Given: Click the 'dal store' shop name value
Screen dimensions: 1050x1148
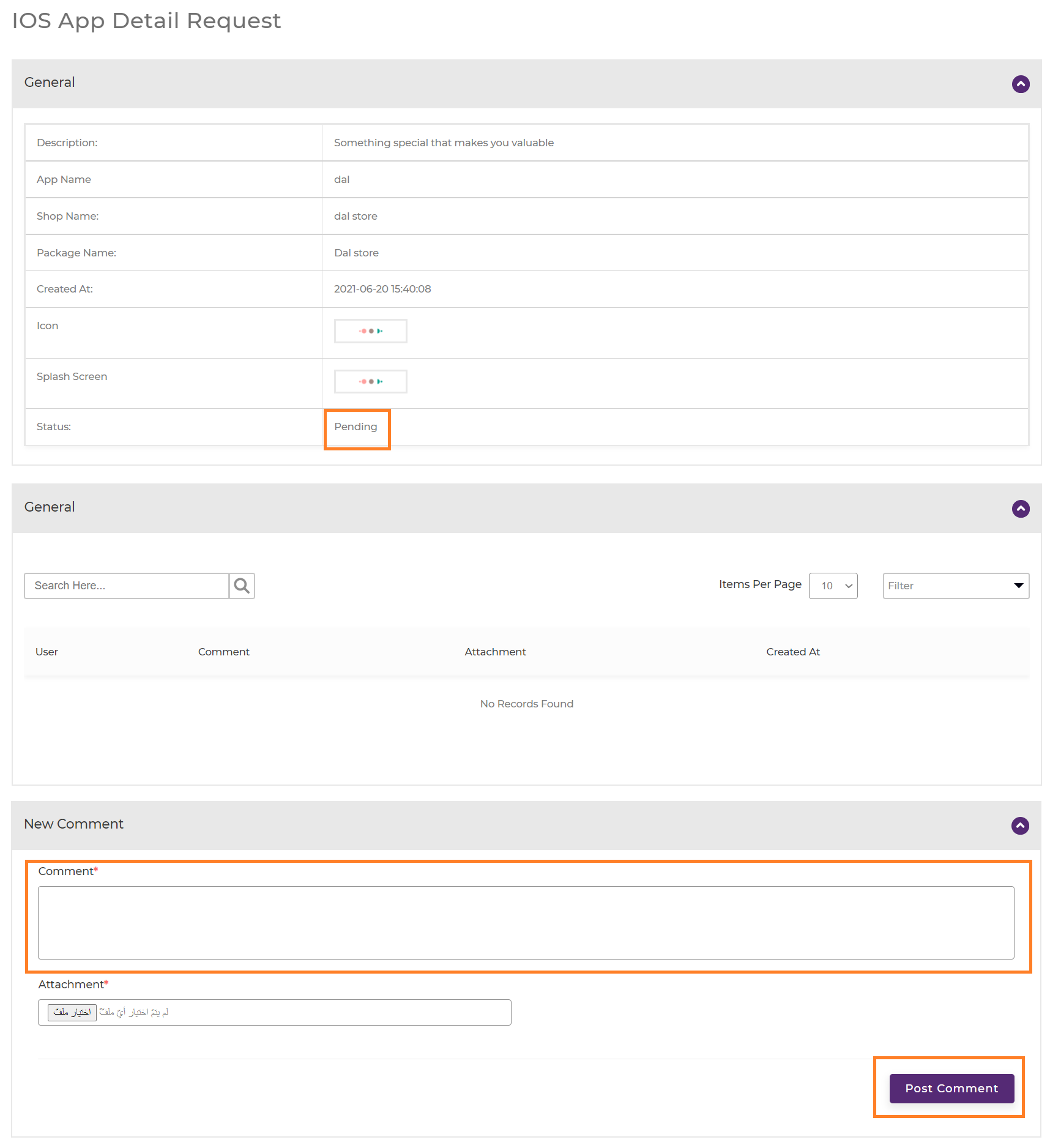Looking at the screenshot, I should click(356, 216).
